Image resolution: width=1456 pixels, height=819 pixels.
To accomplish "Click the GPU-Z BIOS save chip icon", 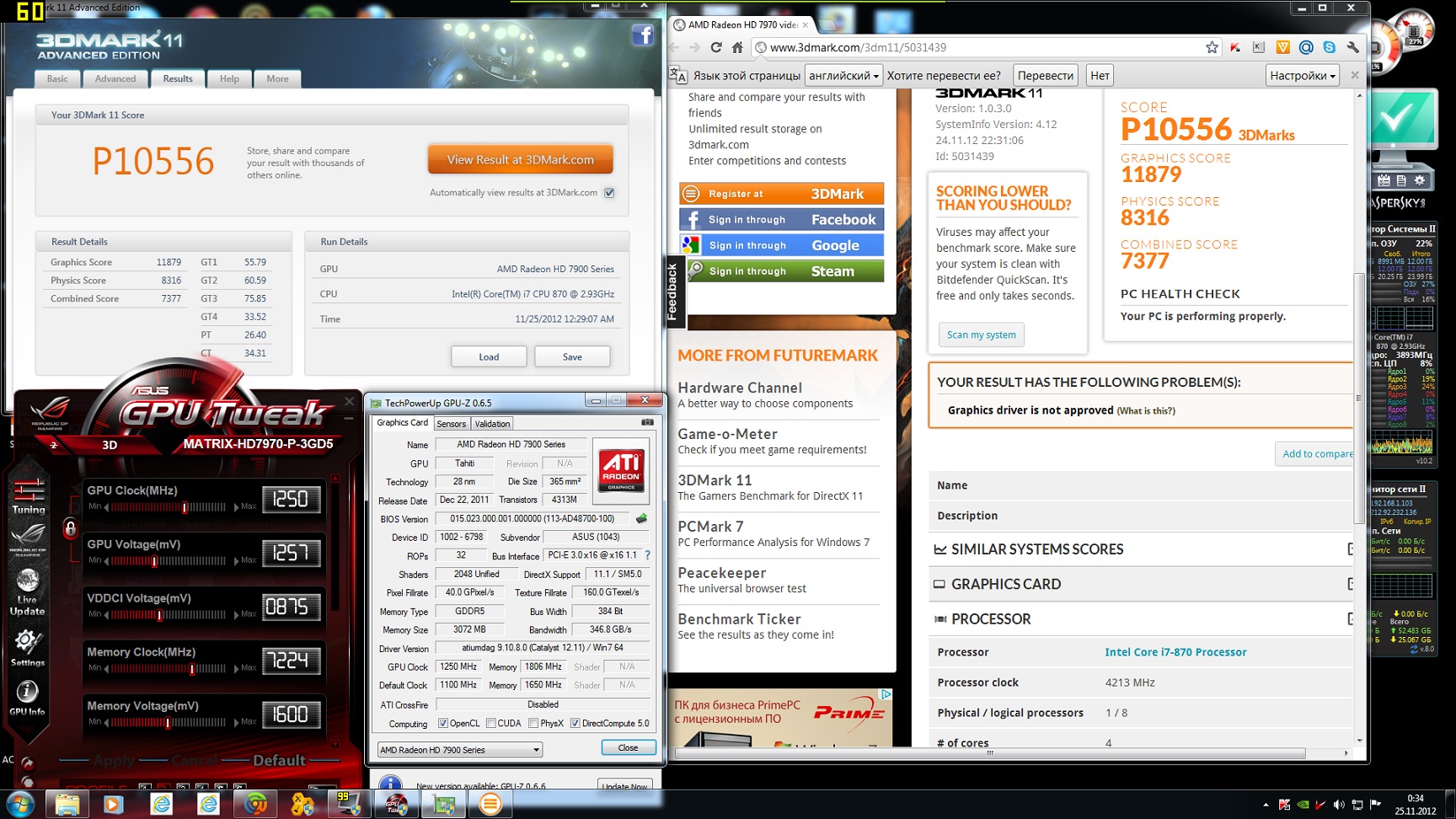I will point(641,519).
